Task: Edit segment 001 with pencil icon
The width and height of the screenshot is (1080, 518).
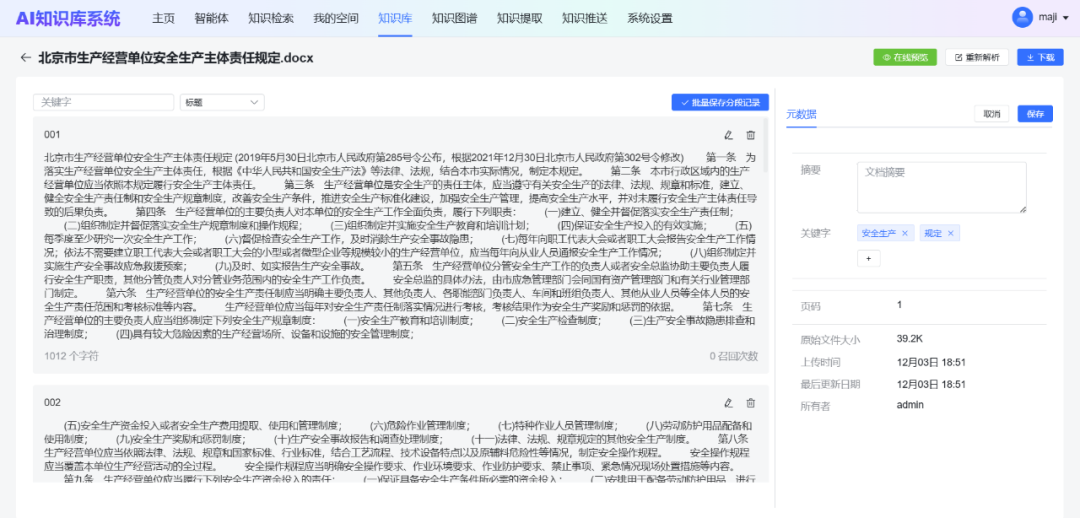Action: 729,135
